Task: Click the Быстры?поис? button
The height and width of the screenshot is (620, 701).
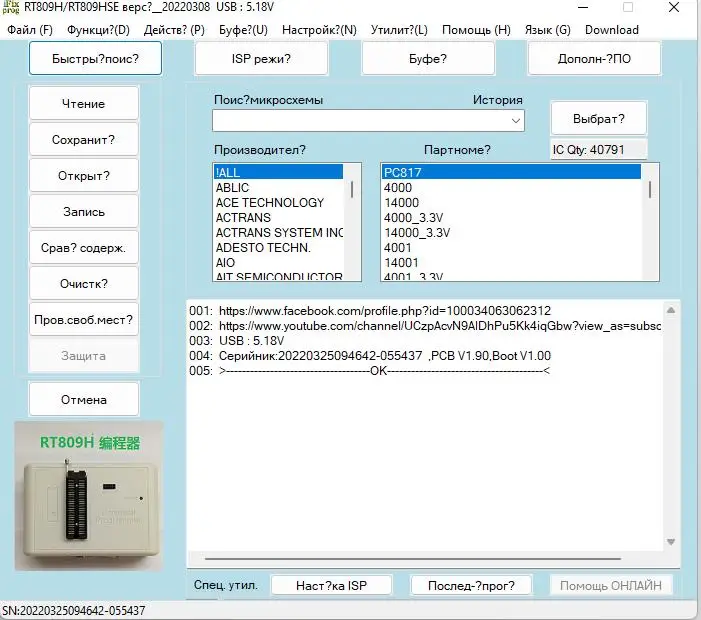Action: [x=95, y=59]
